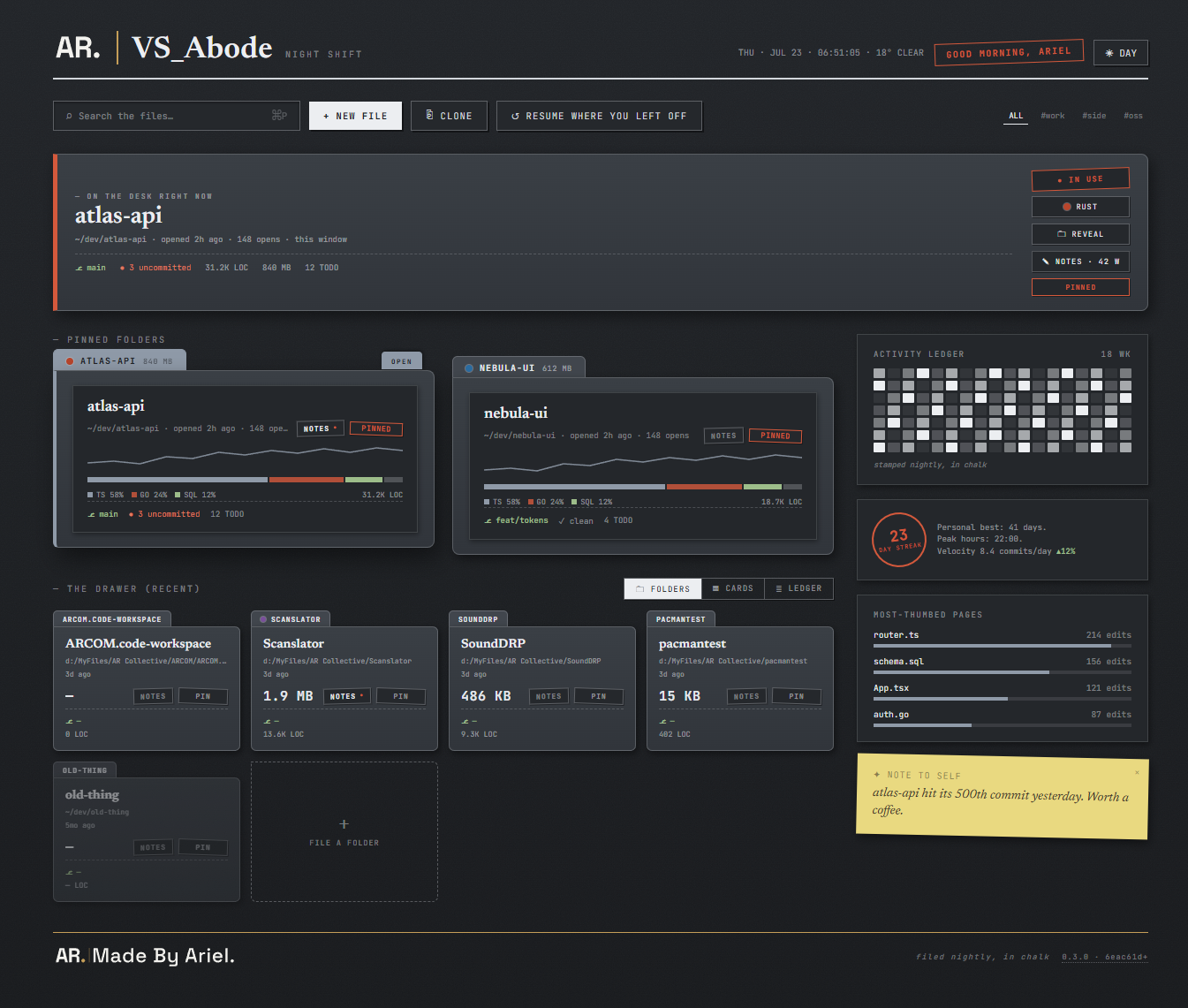Click the pencil icon on NOTES 42 W
This screenshot has width=1188, height=1008.
point(1046,261)
